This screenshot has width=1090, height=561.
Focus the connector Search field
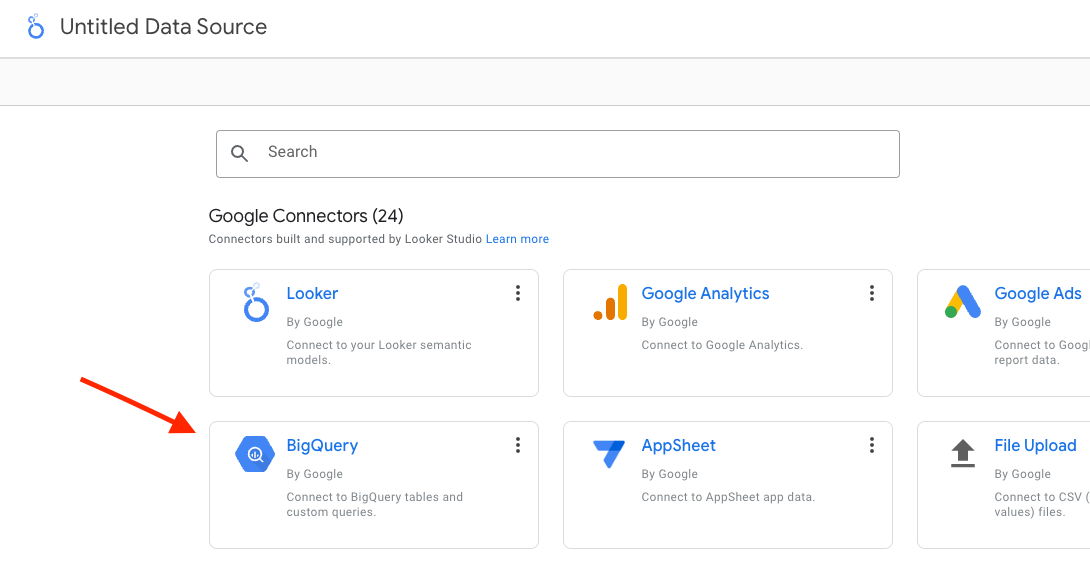point(558,154)
